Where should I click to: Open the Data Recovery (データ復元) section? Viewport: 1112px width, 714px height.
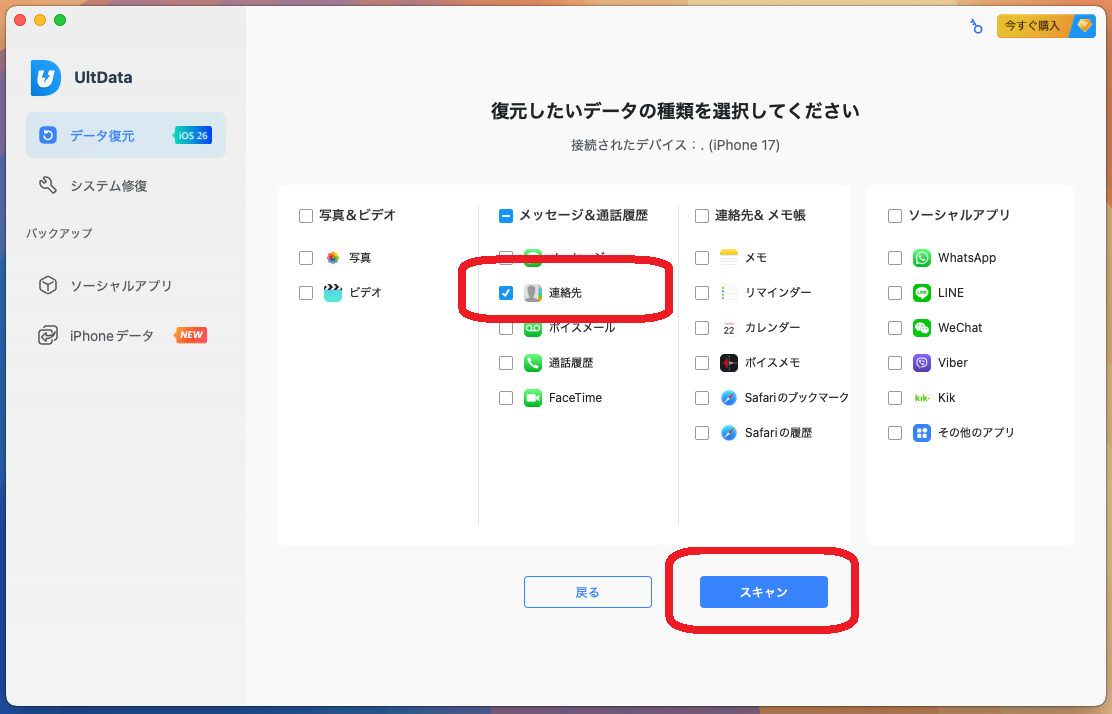(126, 135)
